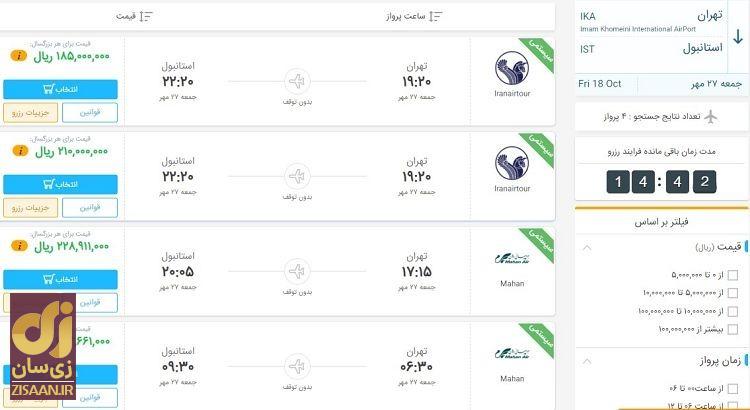Check the 5,000,000 to 10,000,000 price filter

tap(734, 292)
